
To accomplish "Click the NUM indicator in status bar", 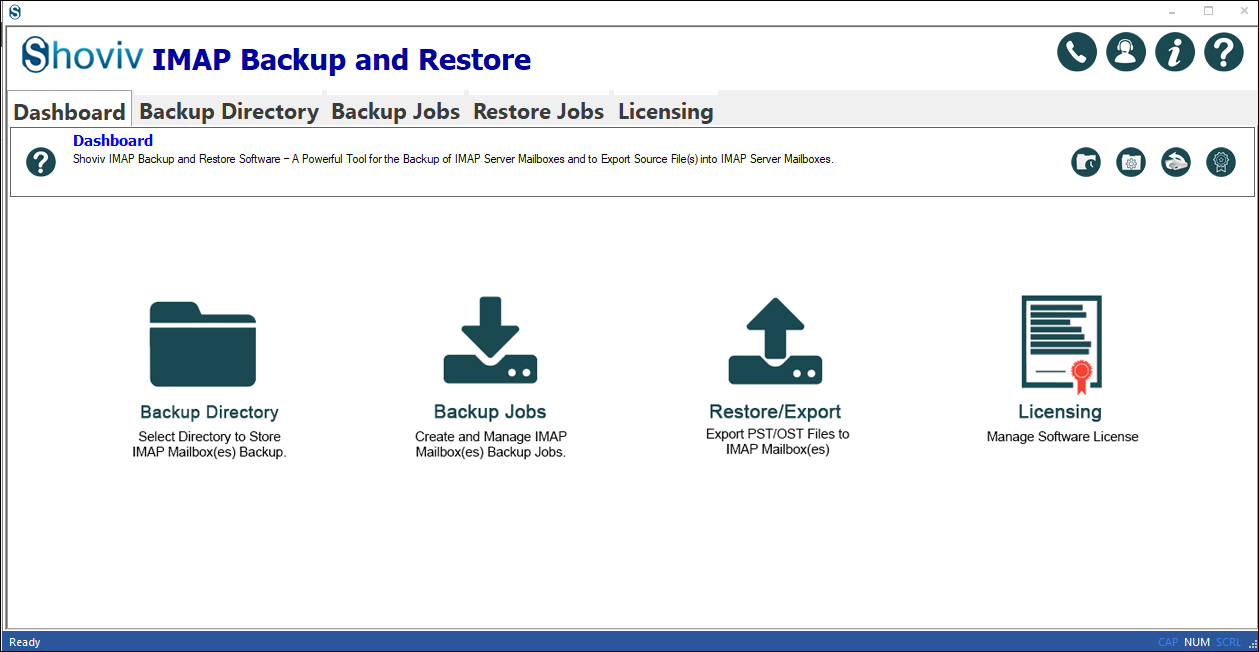I will [x=1197, y=642].
